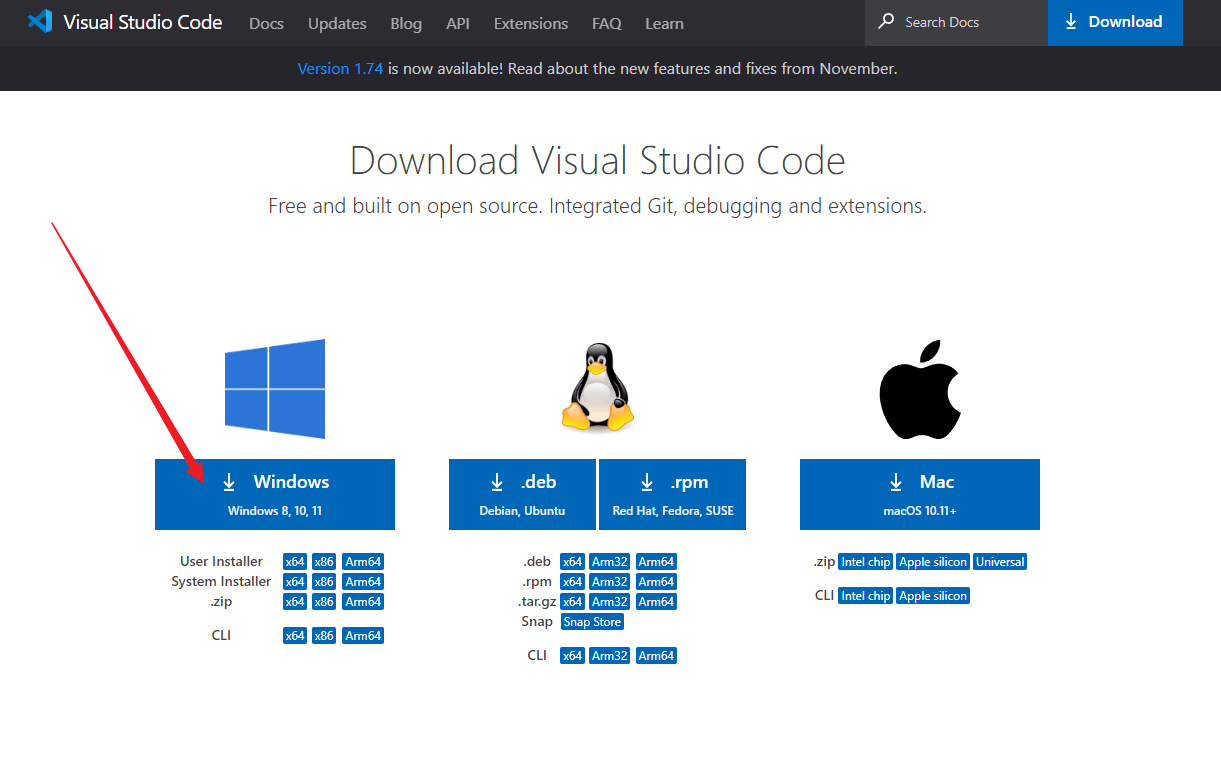
Task: Open the FAQ nav link
Action: (x=607, y=23)
